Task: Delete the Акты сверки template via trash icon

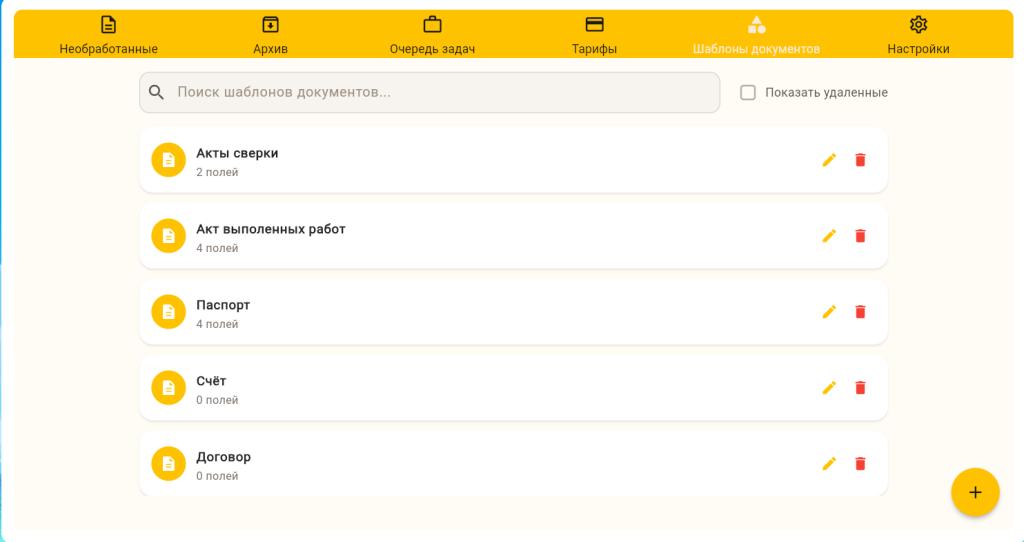Action: (x=860, y=160)
